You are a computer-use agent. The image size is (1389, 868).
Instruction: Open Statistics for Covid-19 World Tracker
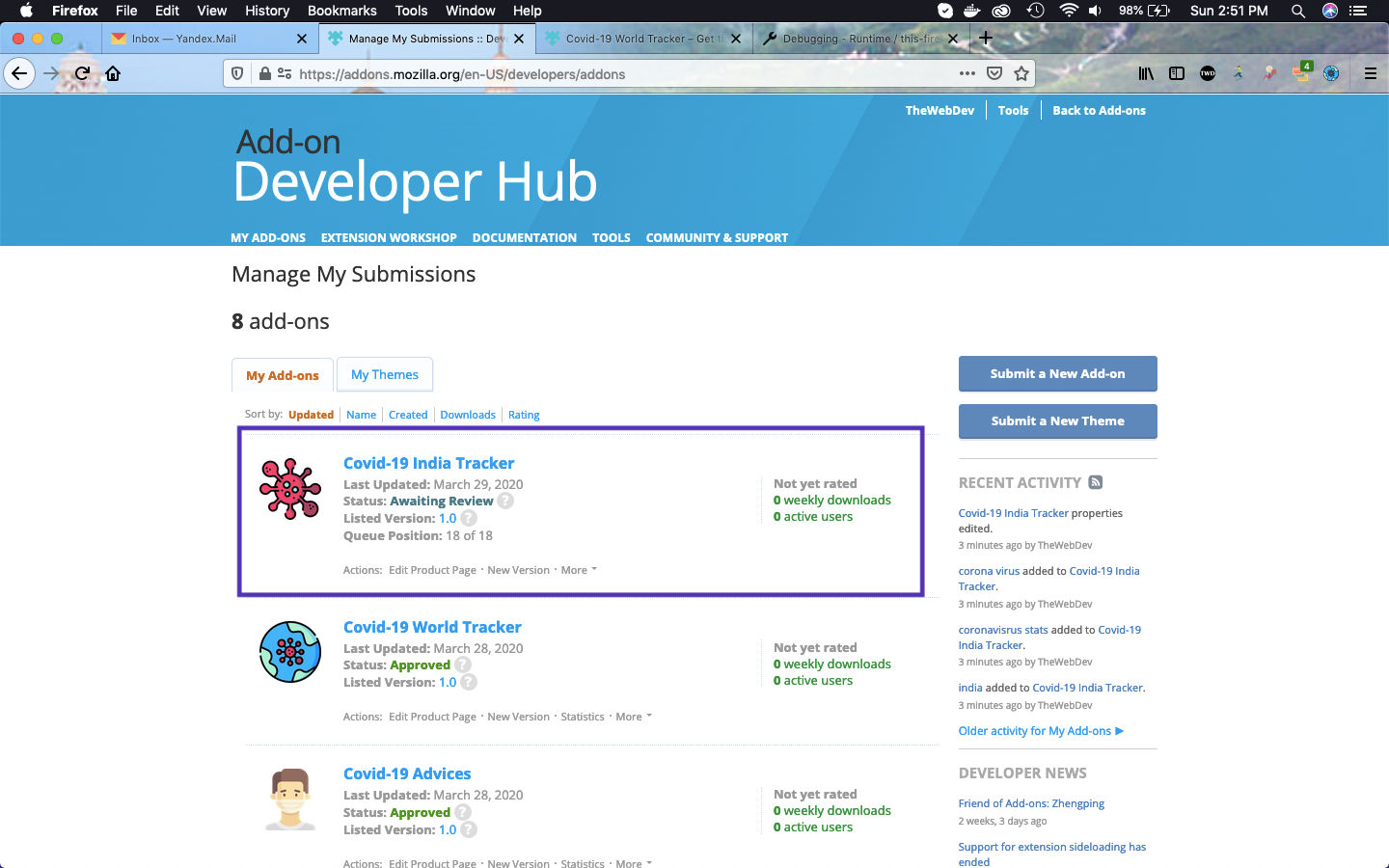(583, 717)
